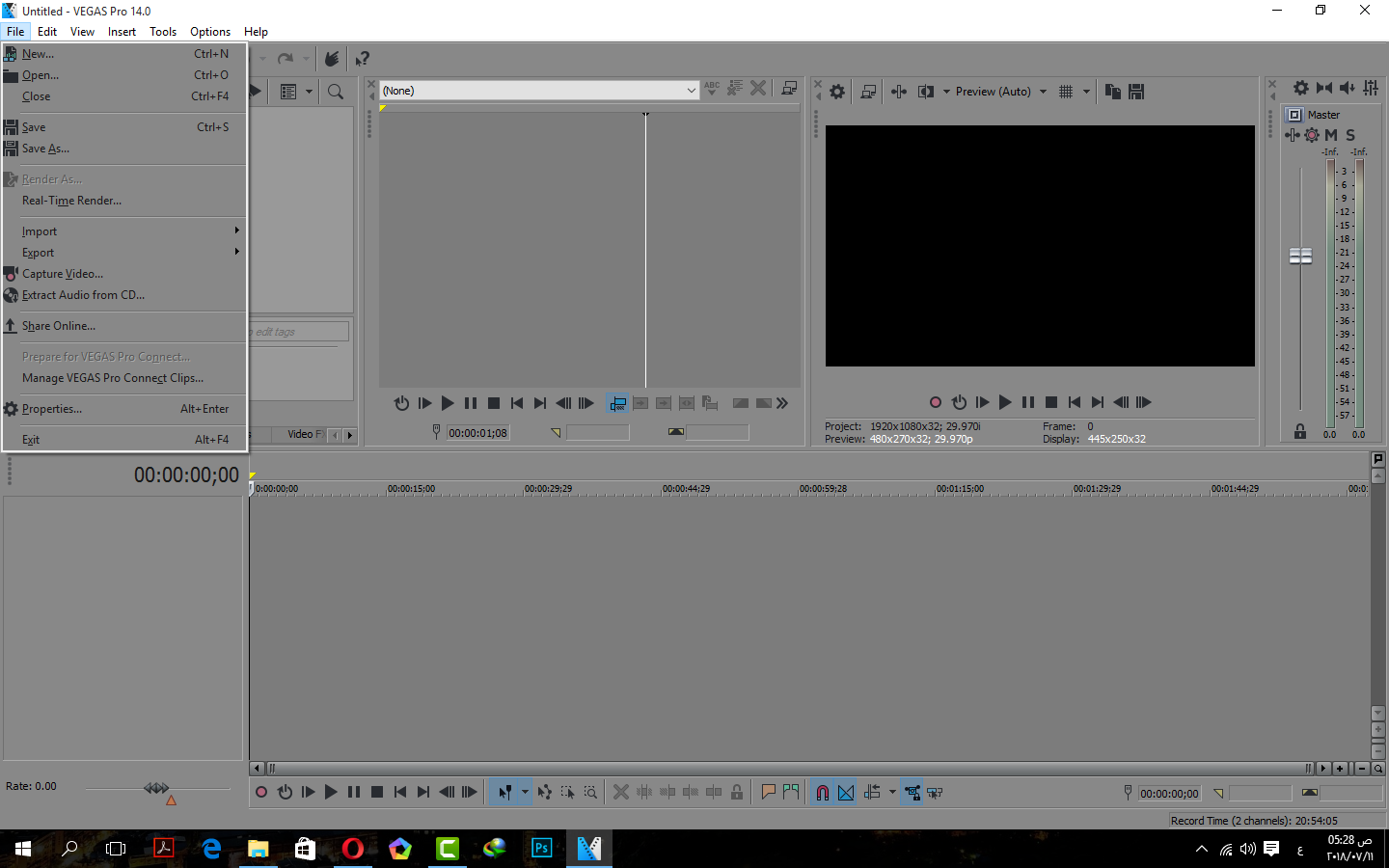The image size is (1389, 868).
Task: Select the Zoom Edit tool on the timeline toolbar
Action: click(589, 792)
